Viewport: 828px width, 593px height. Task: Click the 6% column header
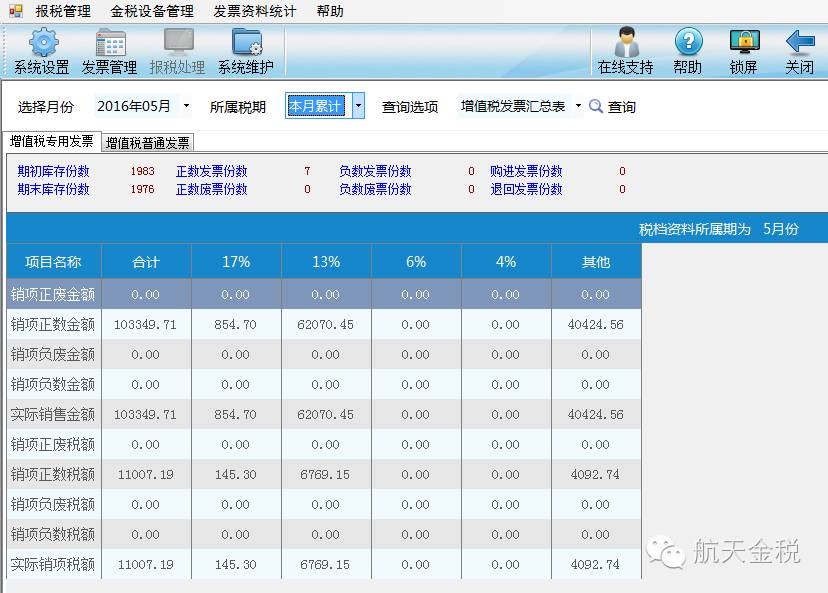[x=416, y=261]
